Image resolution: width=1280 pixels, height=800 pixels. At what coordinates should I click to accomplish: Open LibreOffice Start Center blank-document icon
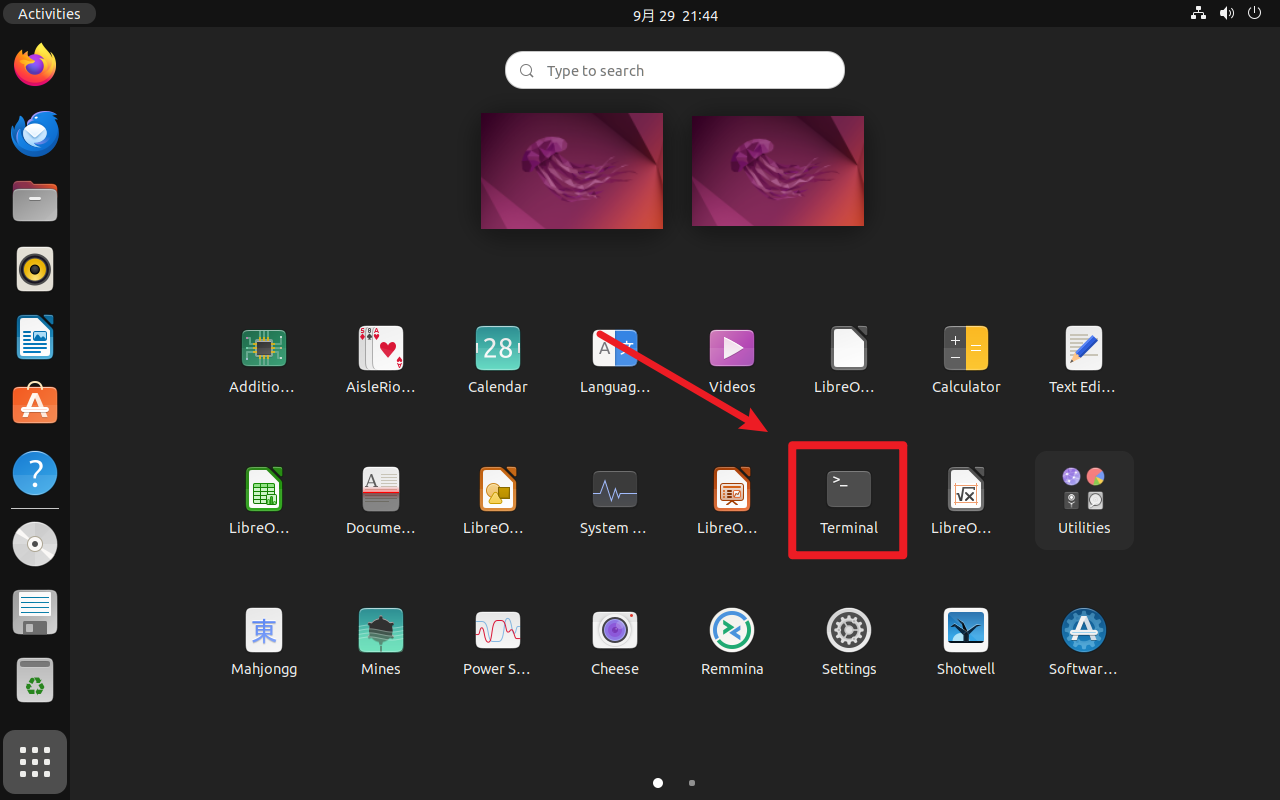(849, 348)
